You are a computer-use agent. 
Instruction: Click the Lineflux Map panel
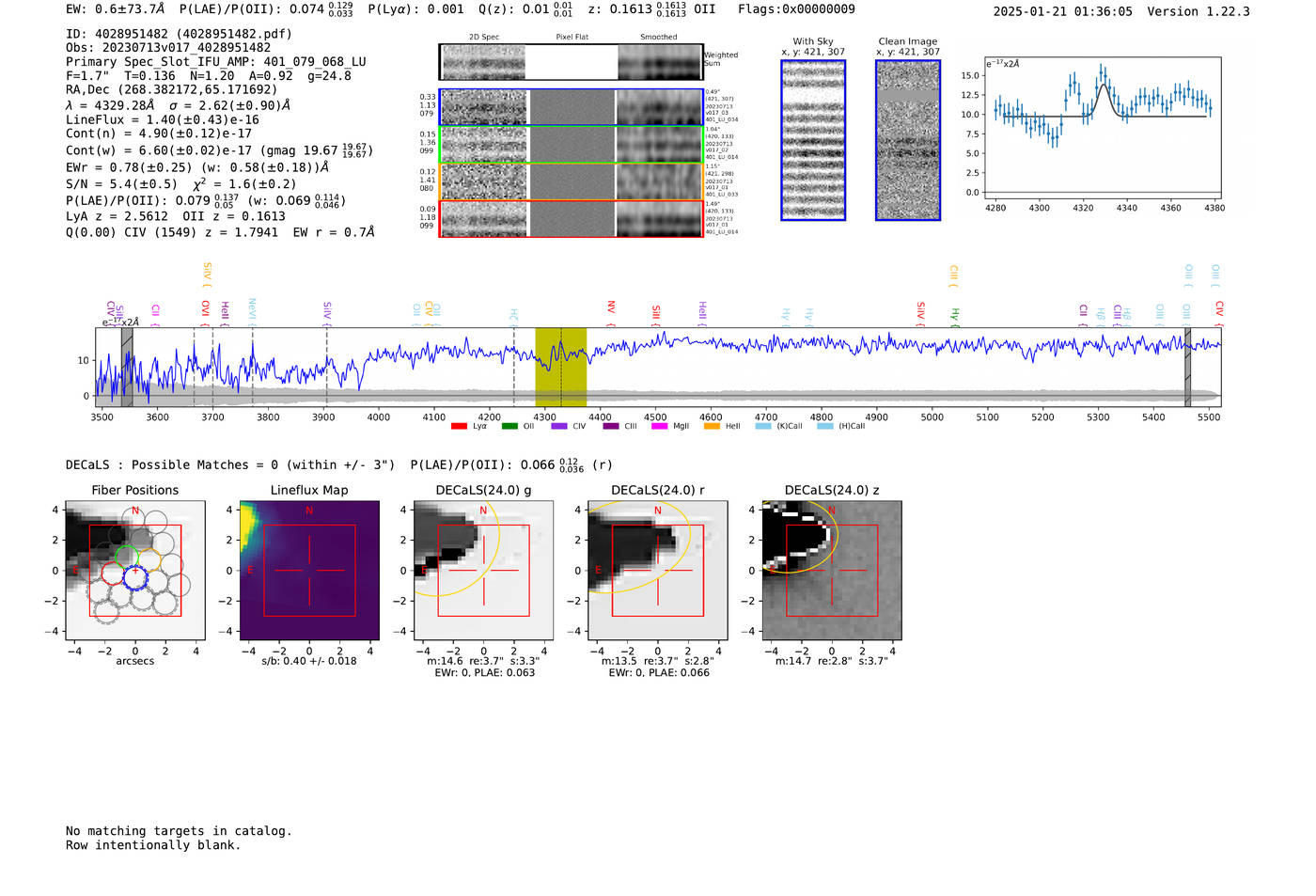click(x=309, y=571)
